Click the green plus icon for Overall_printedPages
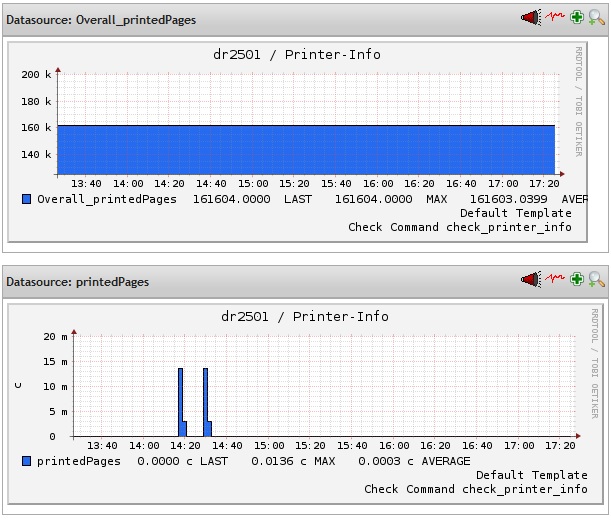The image size is (611, 522). tap(577, 18)
